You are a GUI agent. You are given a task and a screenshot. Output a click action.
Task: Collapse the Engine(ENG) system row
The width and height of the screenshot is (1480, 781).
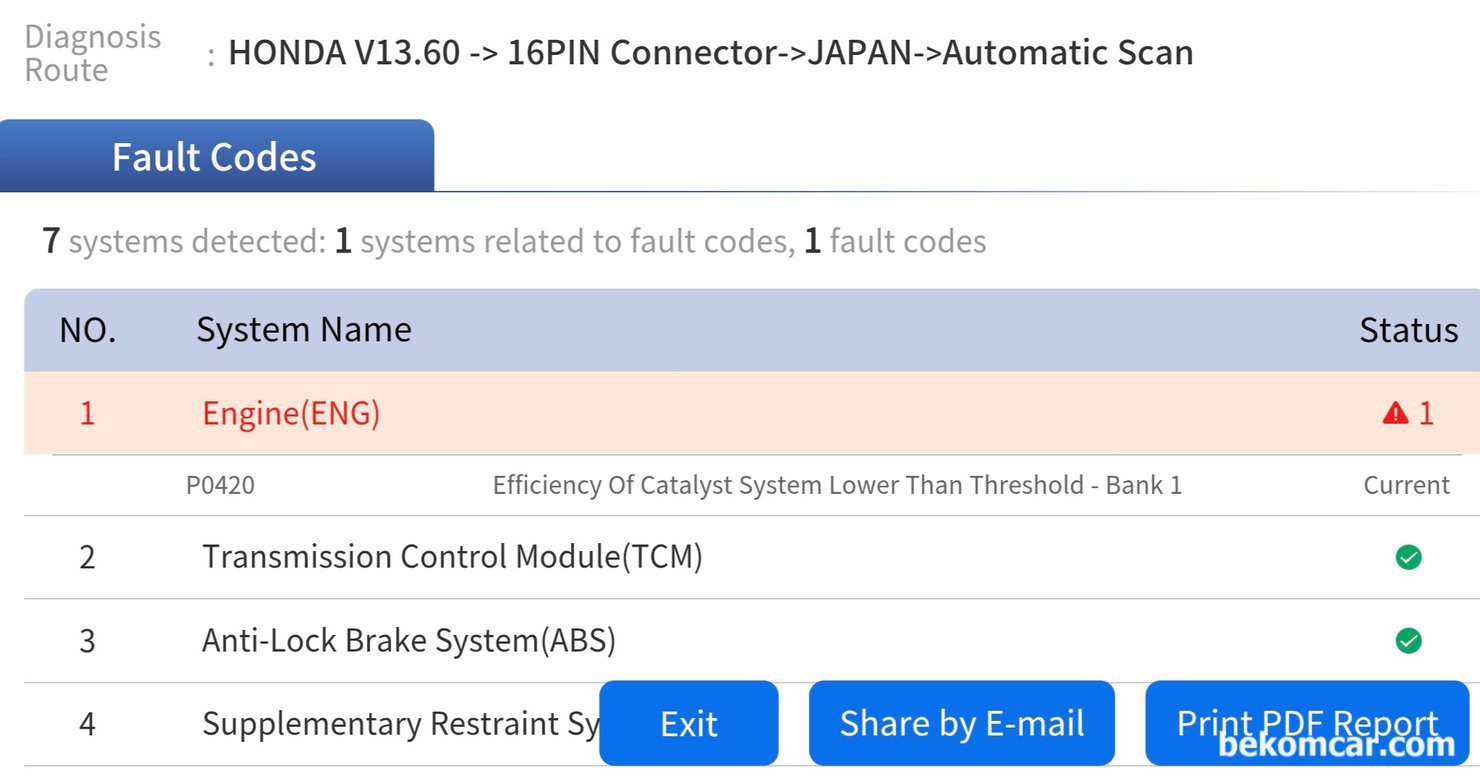(291, 414)
